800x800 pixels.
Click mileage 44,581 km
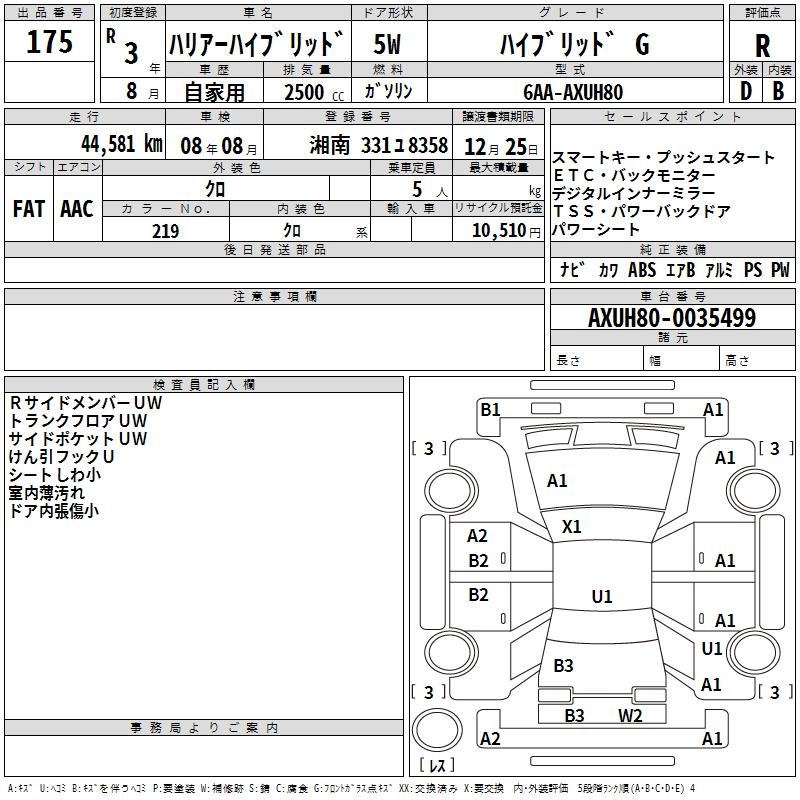[122, 144]
